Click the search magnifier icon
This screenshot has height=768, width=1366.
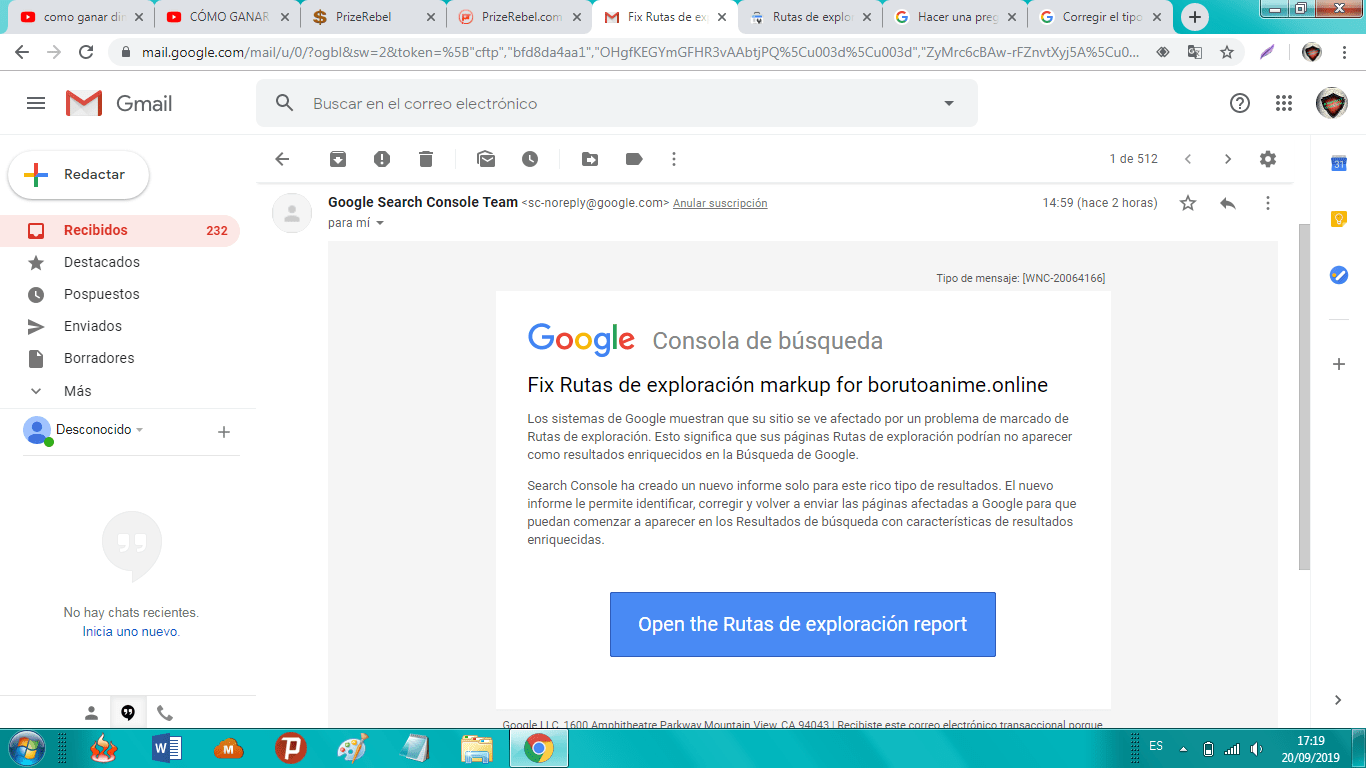285,103
